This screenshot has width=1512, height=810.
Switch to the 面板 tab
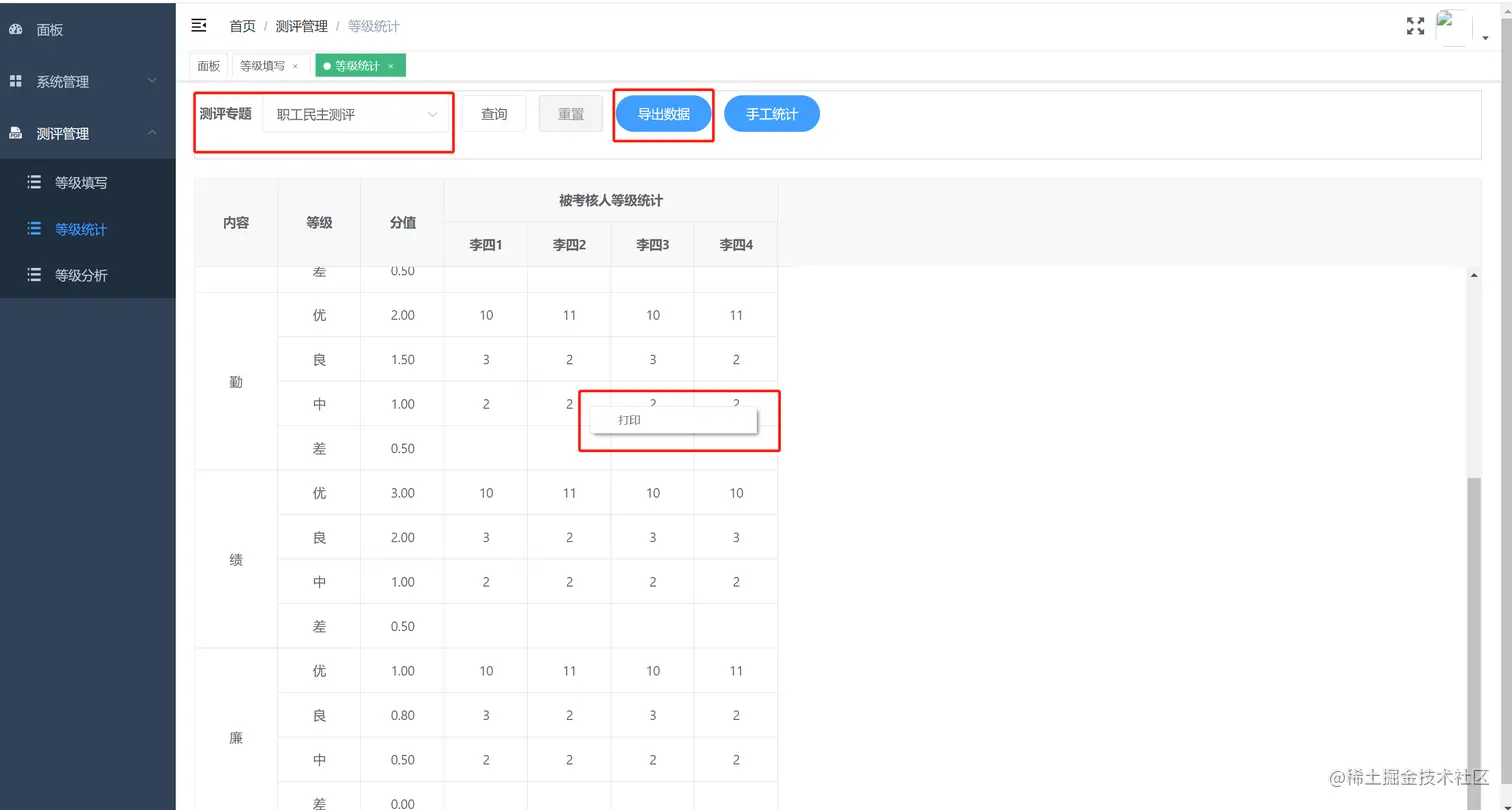click(208, 65)
